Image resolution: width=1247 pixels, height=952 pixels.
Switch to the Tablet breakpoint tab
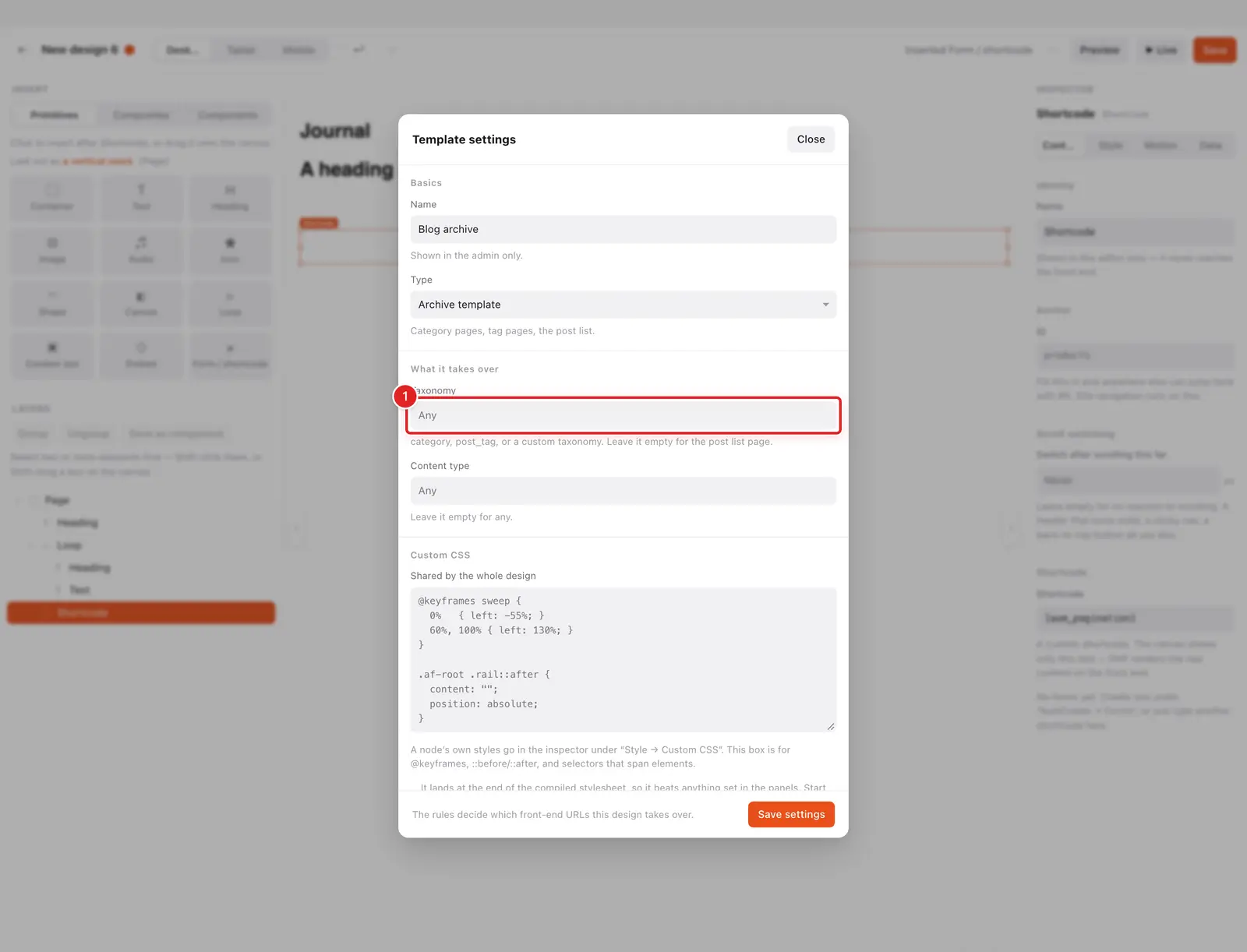(x=241, y=50)
